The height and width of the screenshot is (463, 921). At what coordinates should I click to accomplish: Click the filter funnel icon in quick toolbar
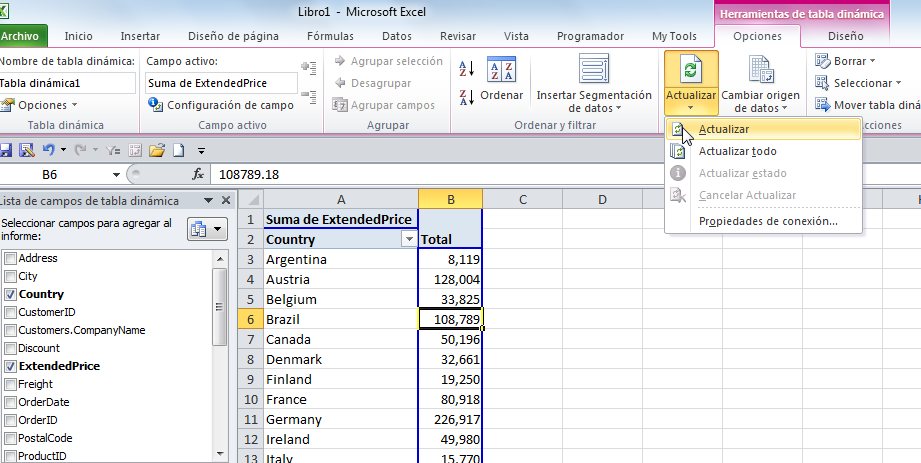pos(113,150)
